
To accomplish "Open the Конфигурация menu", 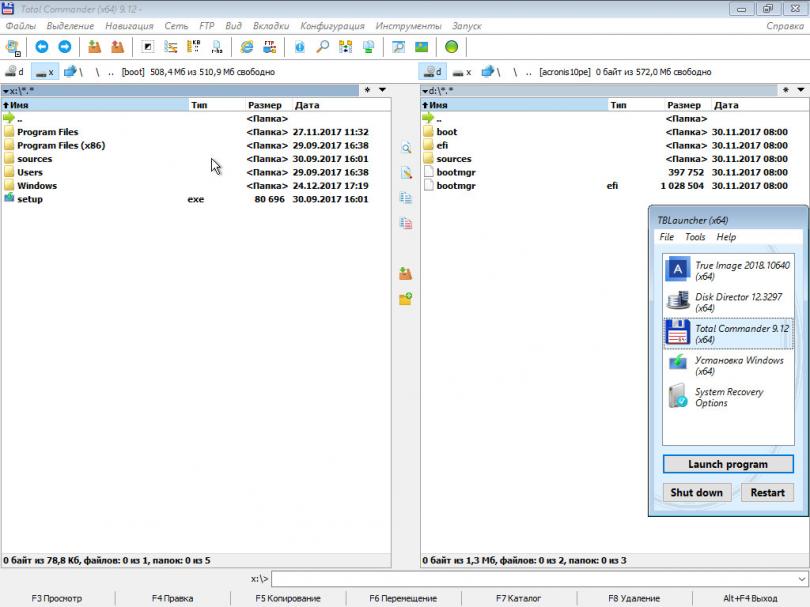I will (332, 26).
